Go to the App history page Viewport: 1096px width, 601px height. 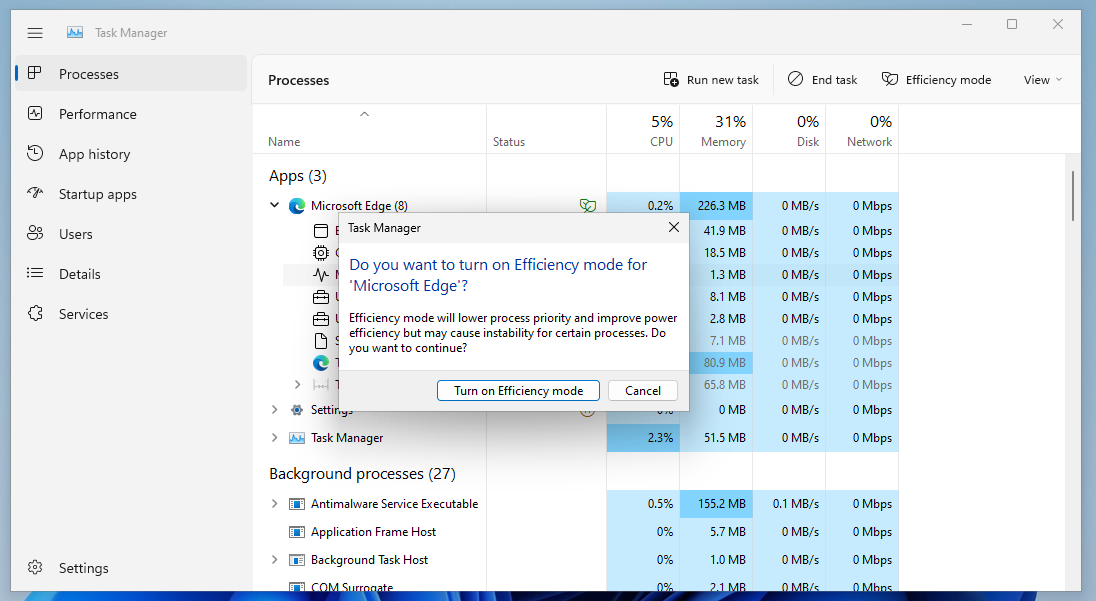tap(131, 154)
